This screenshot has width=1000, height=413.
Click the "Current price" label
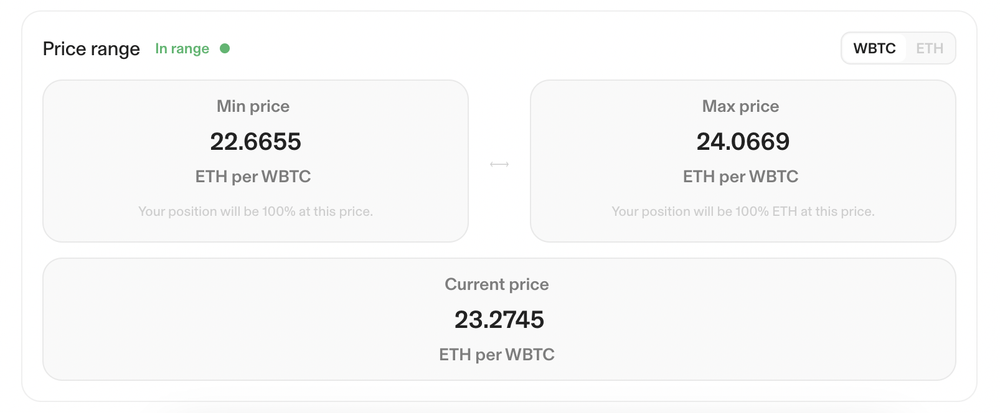click(x=497, y=284)
